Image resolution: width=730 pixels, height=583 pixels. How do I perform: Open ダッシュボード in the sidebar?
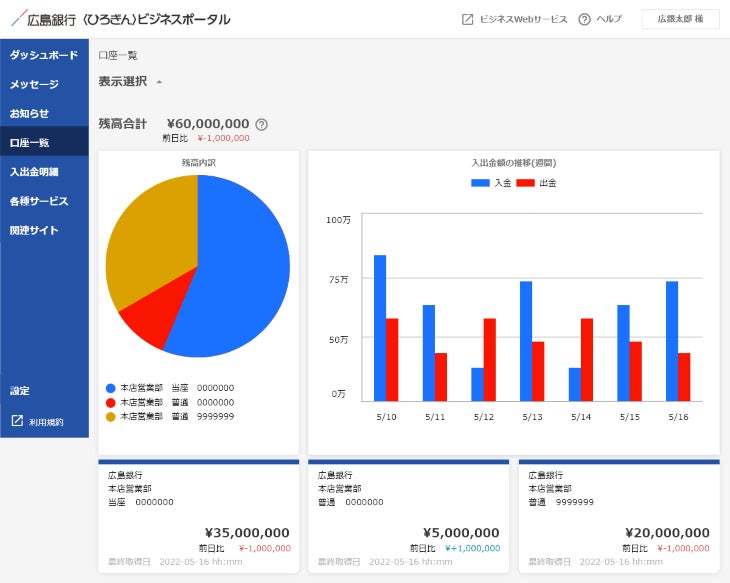[x=44, y=55]
